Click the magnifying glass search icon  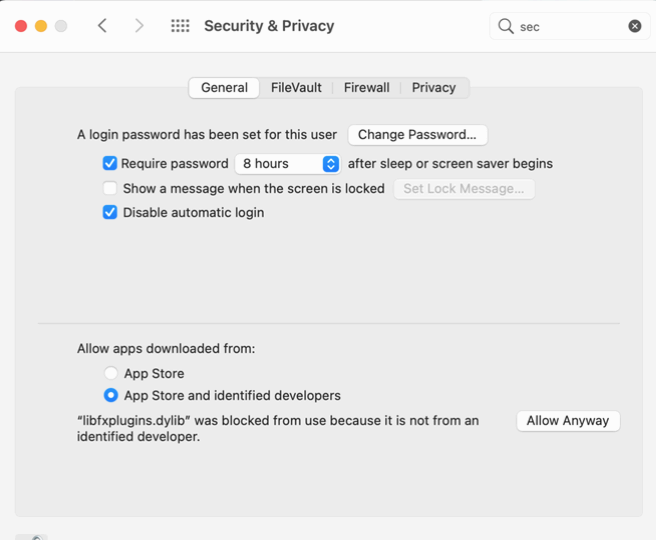(506, 26)
